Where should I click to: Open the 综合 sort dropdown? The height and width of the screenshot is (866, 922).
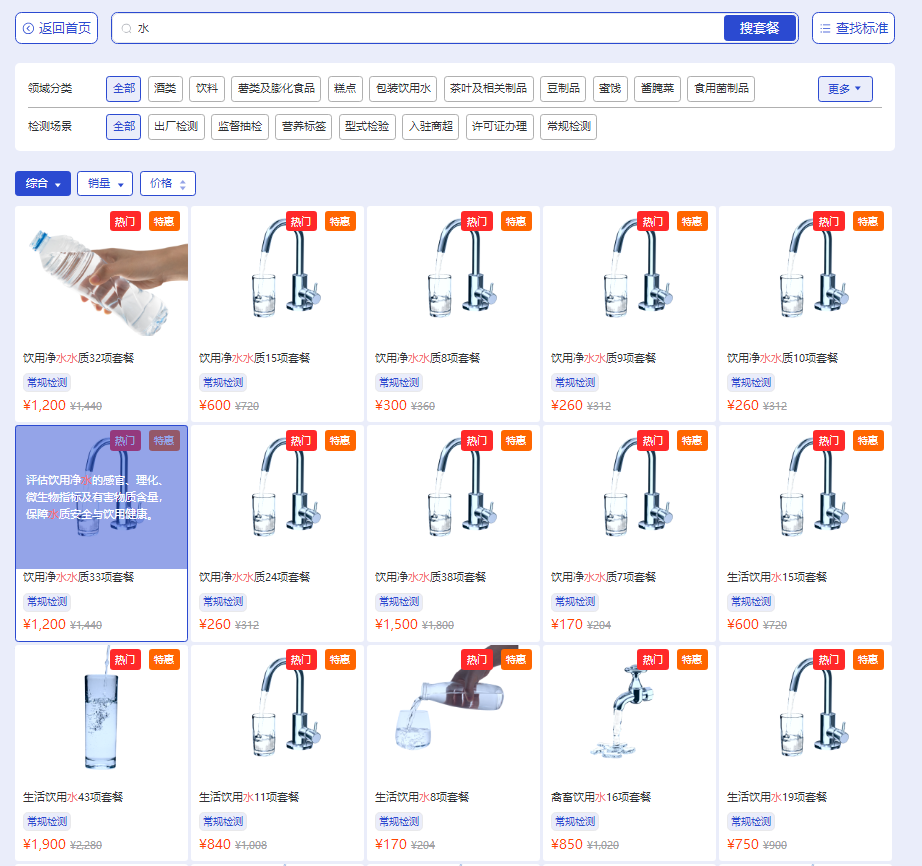pyautogui.click(x=43, y=184)
